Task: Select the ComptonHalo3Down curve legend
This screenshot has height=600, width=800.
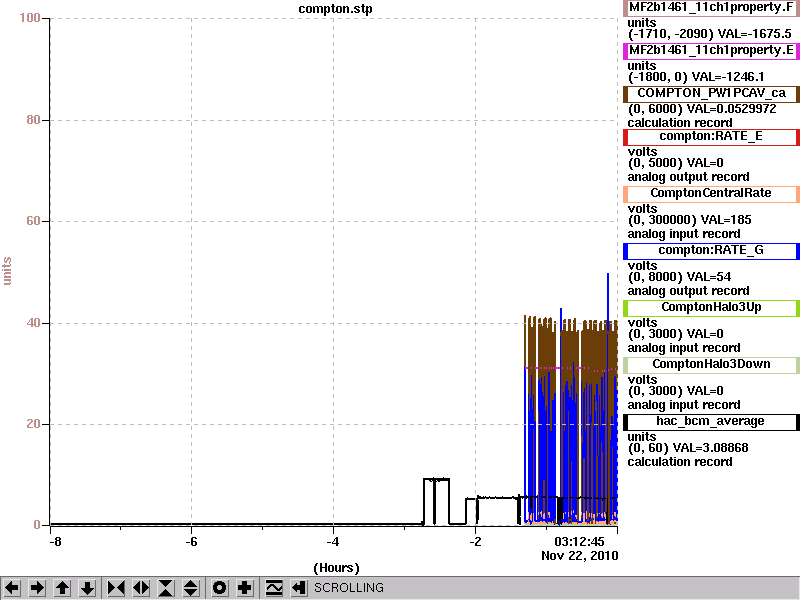Action: point(711,365)
